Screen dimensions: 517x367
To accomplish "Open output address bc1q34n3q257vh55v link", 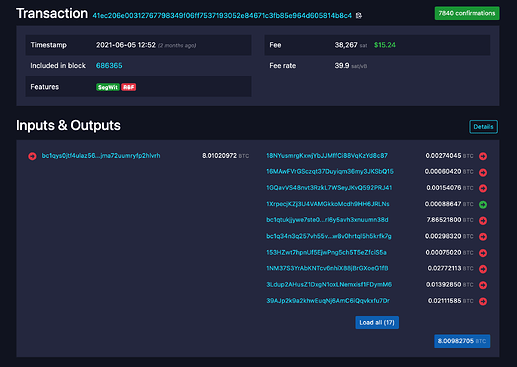I will pos(329,236).
